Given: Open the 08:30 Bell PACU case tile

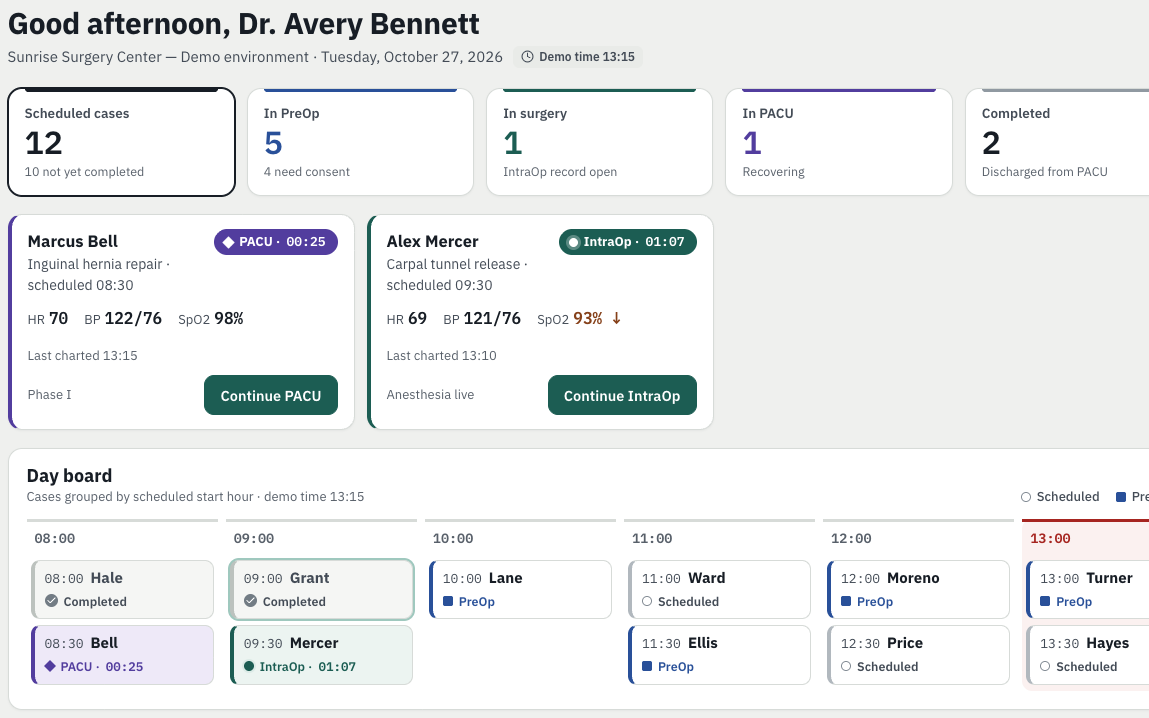Looking at the screenshot, I should click(122, 655).
